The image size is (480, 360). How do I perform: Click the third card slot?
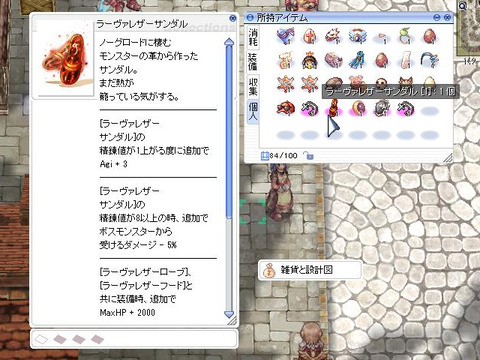point(79,339)
